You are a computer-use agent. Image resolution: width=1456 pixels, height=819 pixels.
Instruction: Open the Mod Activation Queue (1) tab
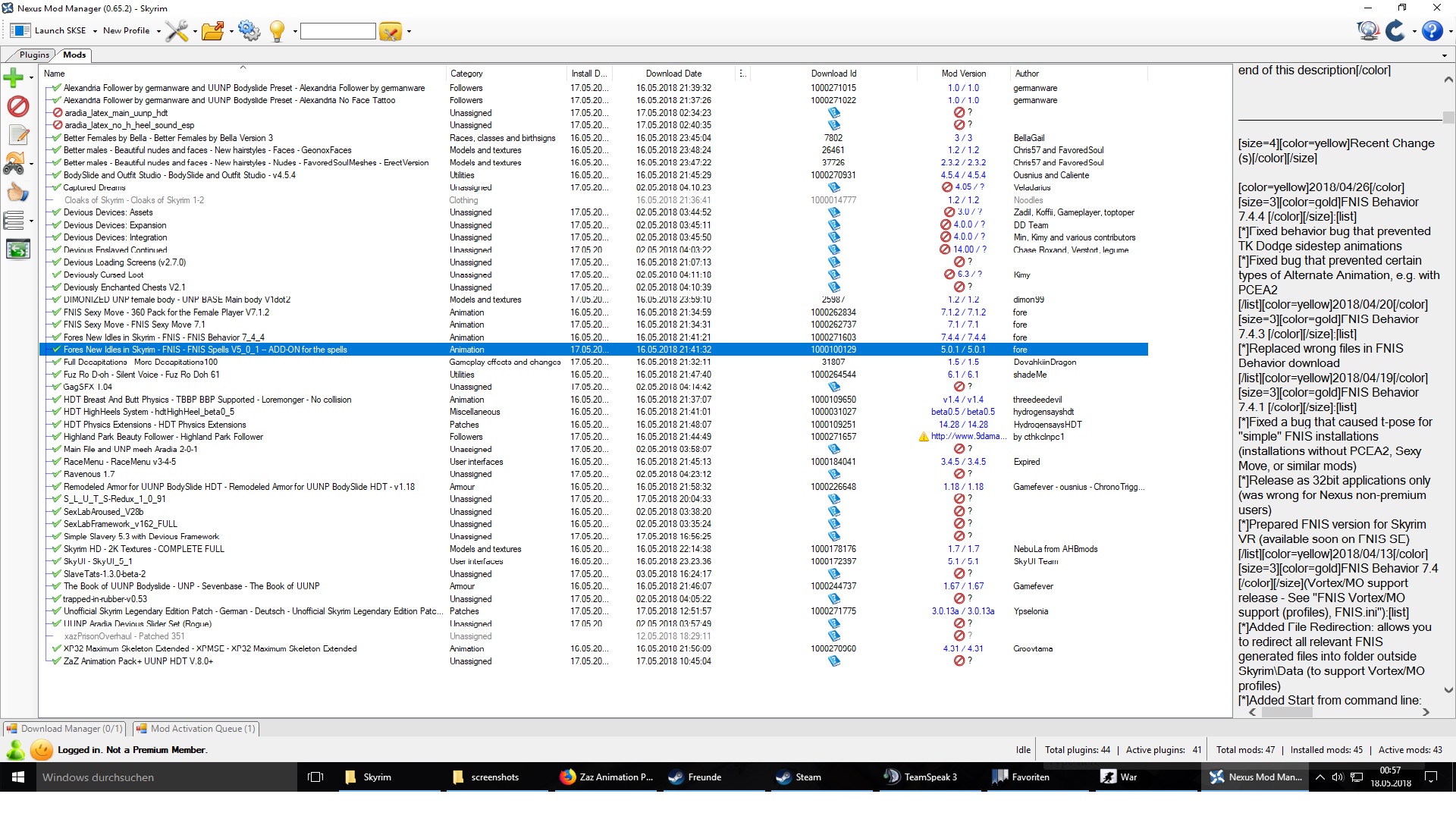tap(196, 729)
